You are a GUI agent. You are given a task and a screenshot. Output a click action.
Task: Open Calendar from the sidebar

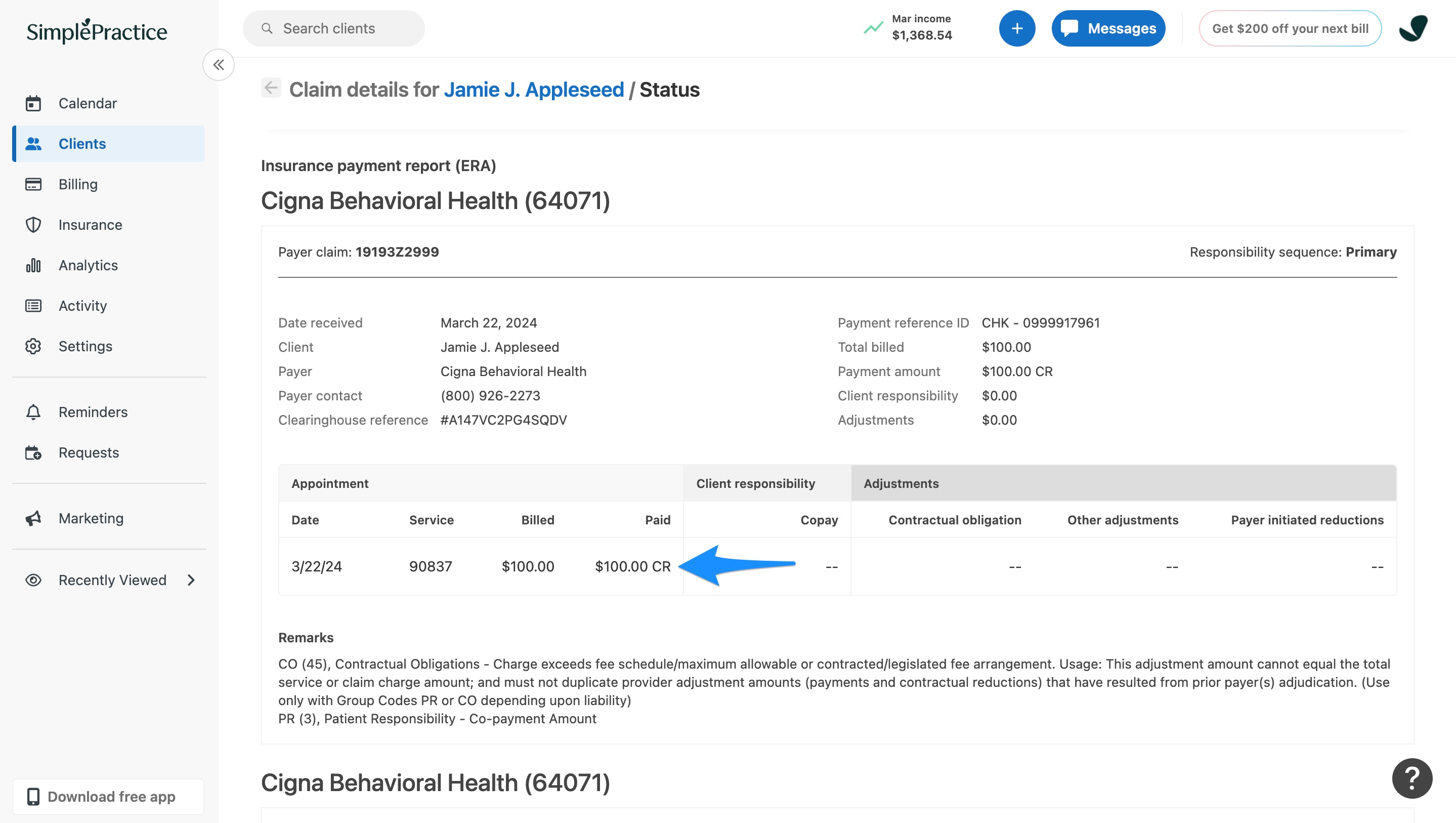click(x=109, y=104)
